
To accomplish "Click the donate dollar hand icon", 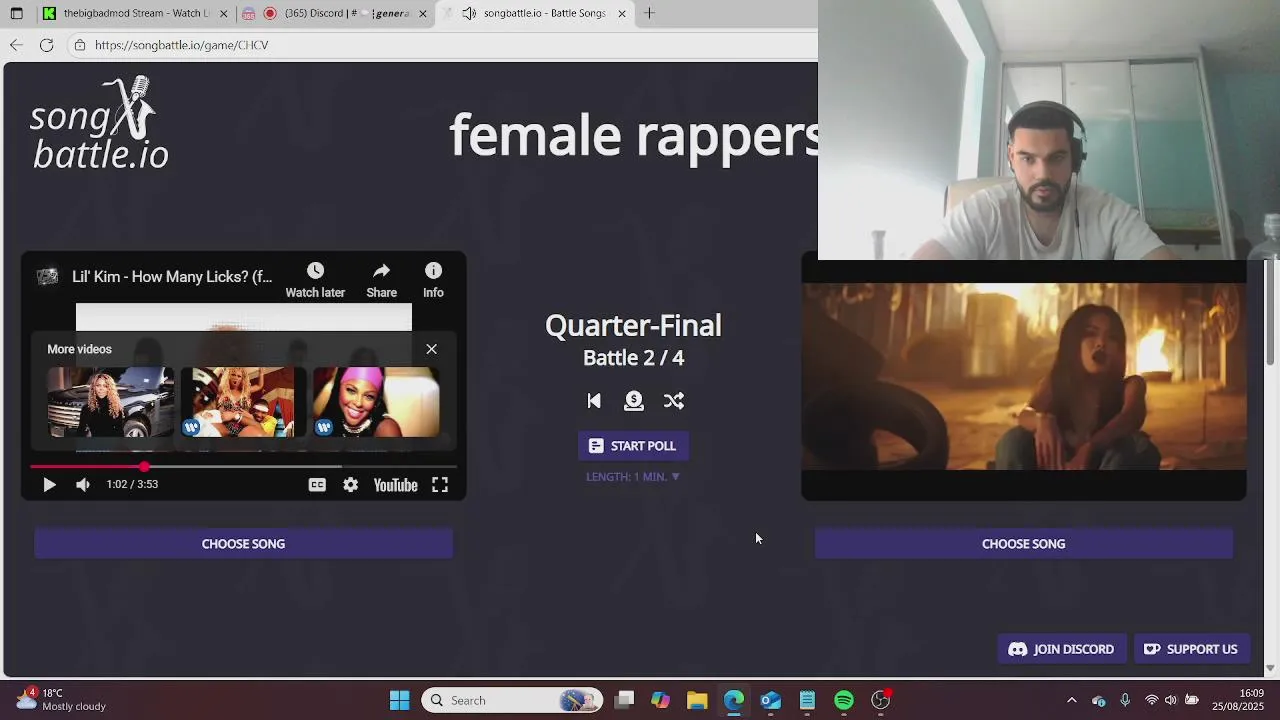I will pyautogui.click(x=634, y=401).
